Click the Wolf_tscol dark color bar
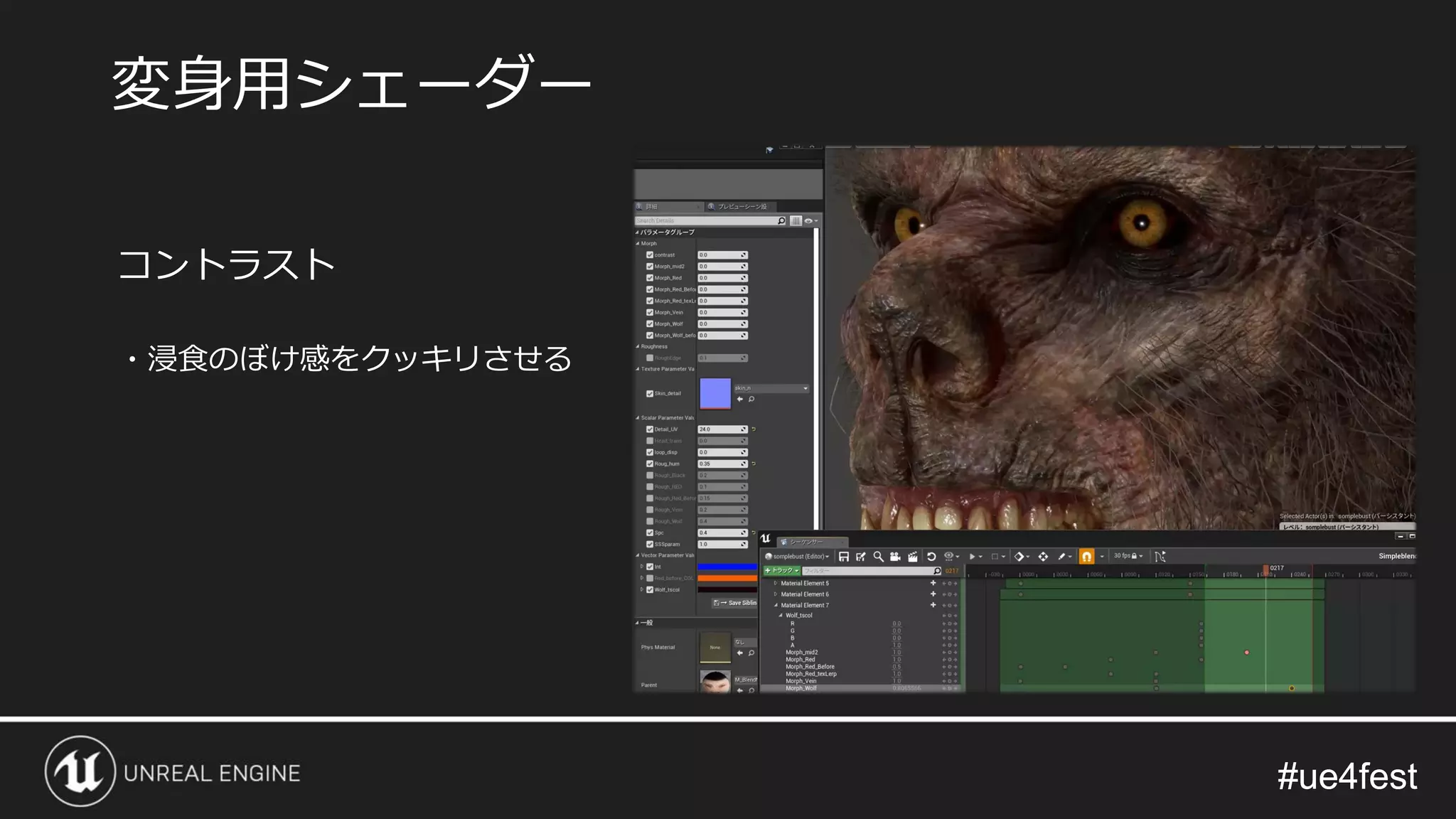 coord(727,590)
